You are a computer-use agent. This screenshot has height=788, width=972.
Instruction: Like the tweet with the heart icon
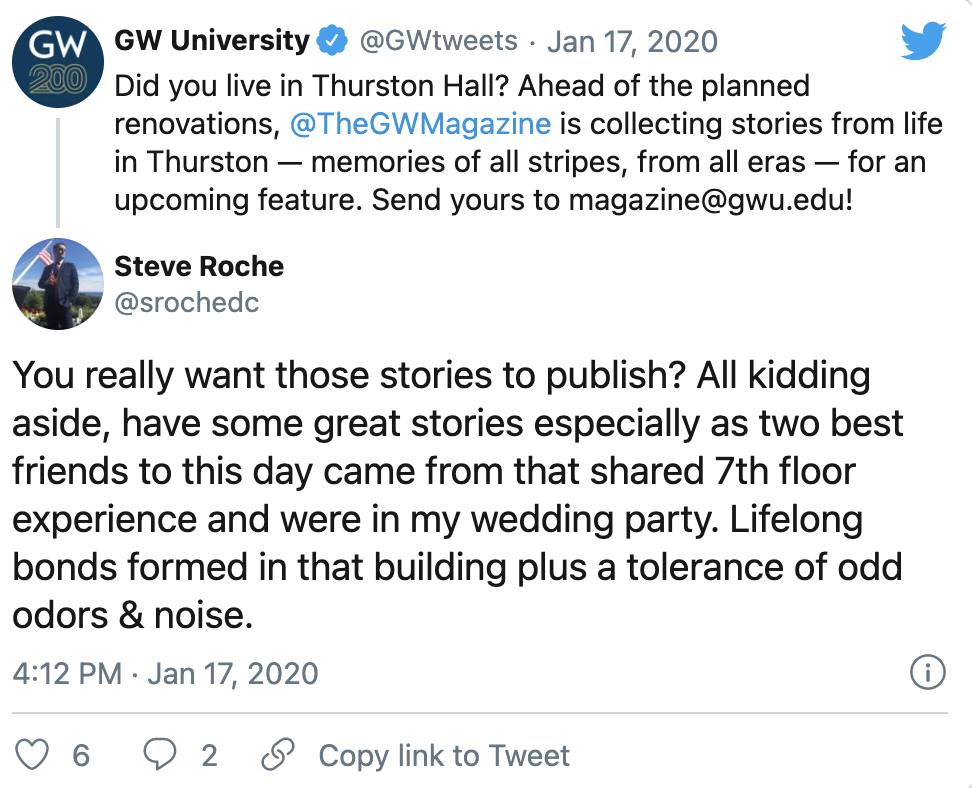(x=35, y=755)
